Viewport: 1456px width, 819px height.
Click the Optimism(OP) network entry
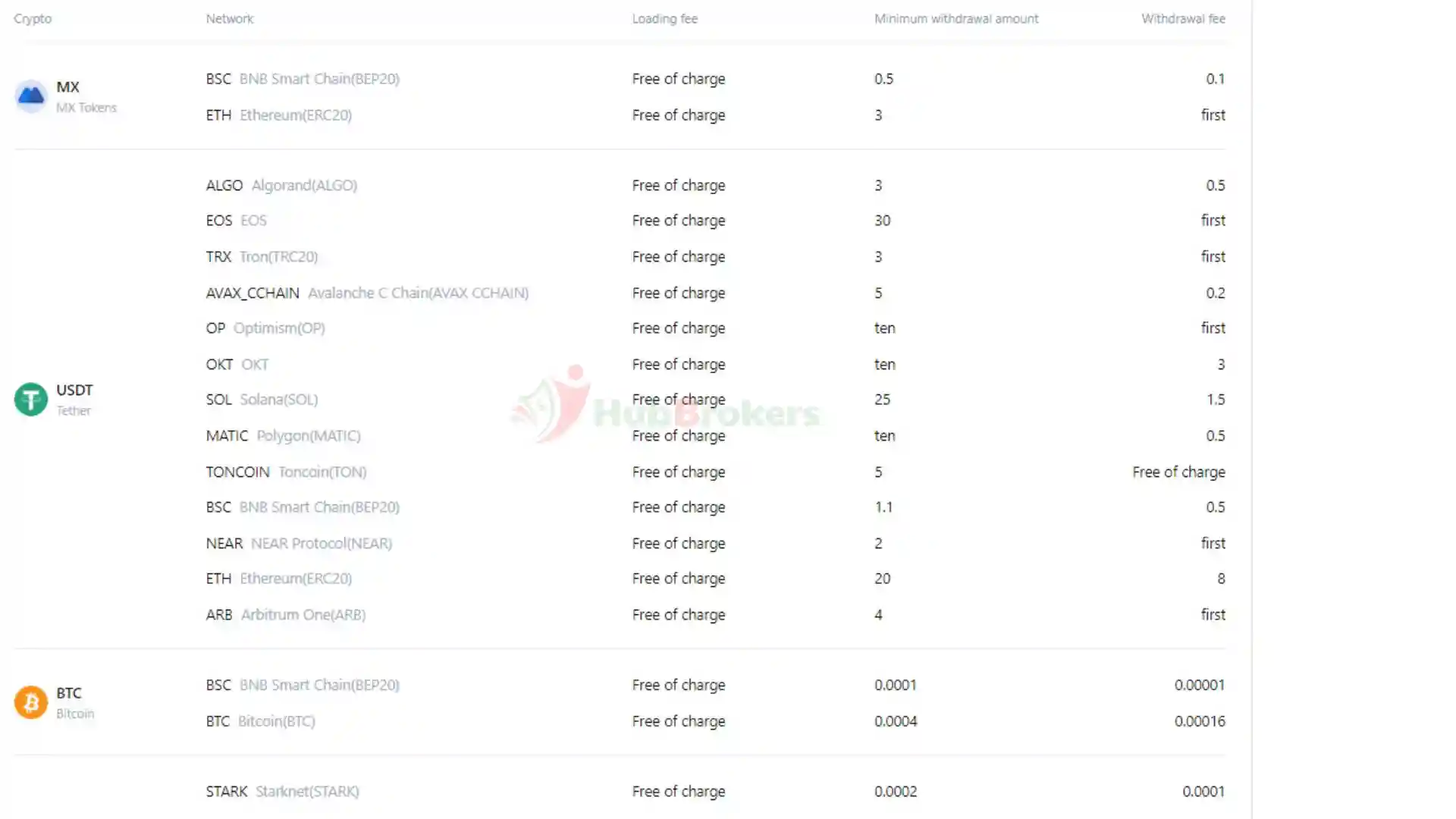point(265,328)
